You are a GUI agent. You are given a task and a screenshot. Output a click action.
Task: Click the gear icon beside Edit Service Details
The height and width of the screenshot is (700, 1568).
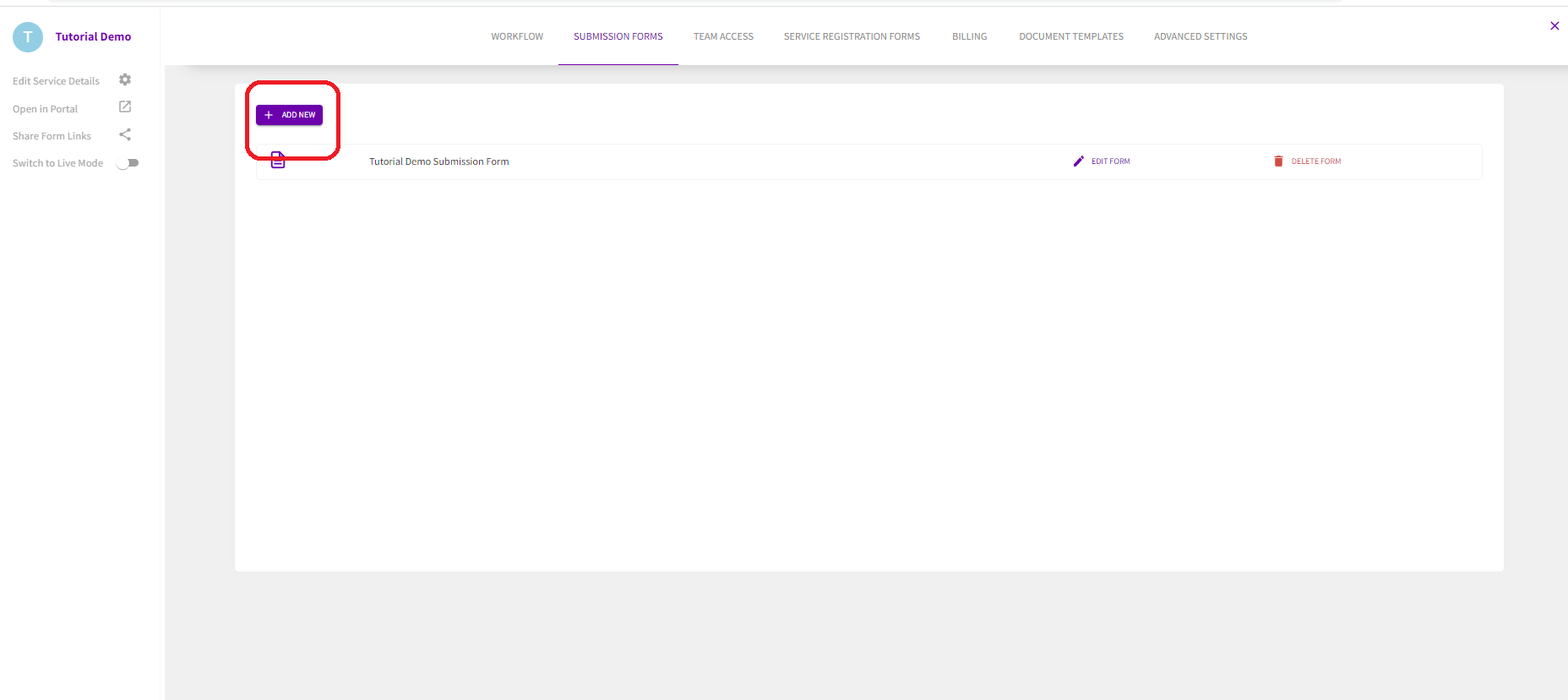pos(125,80)
